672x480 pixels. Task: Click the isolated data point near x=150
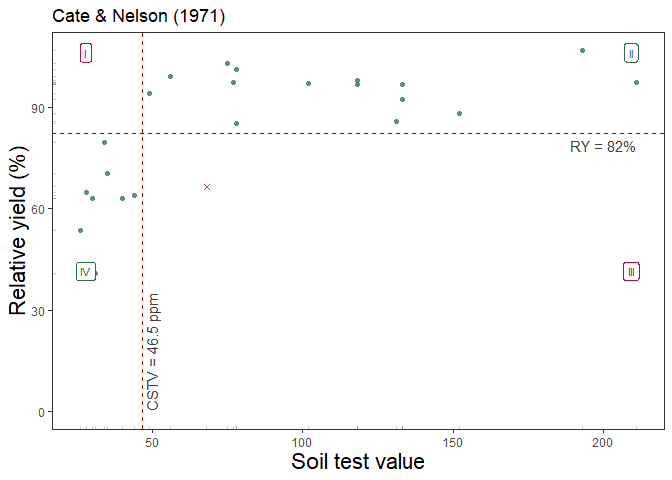point(459,113)
